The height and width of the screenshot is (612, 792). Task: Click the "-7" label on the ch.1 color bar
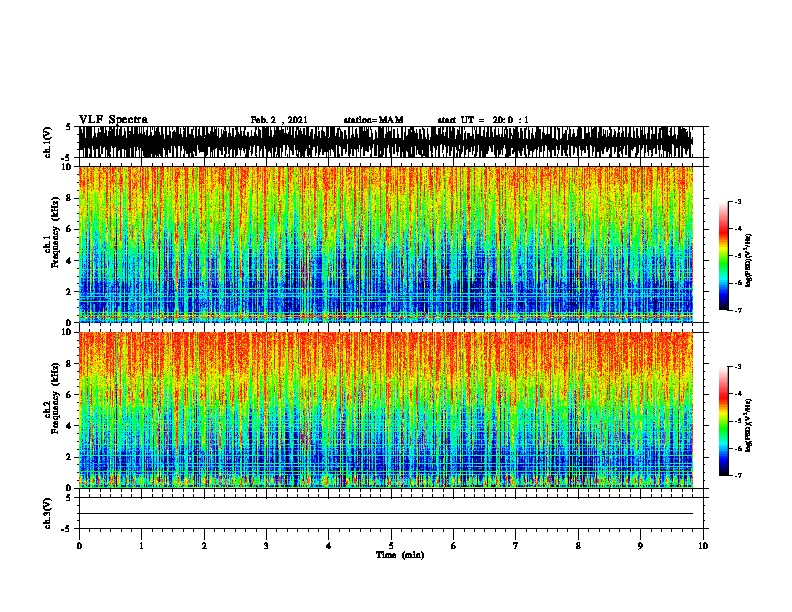[x=738, y=310]
